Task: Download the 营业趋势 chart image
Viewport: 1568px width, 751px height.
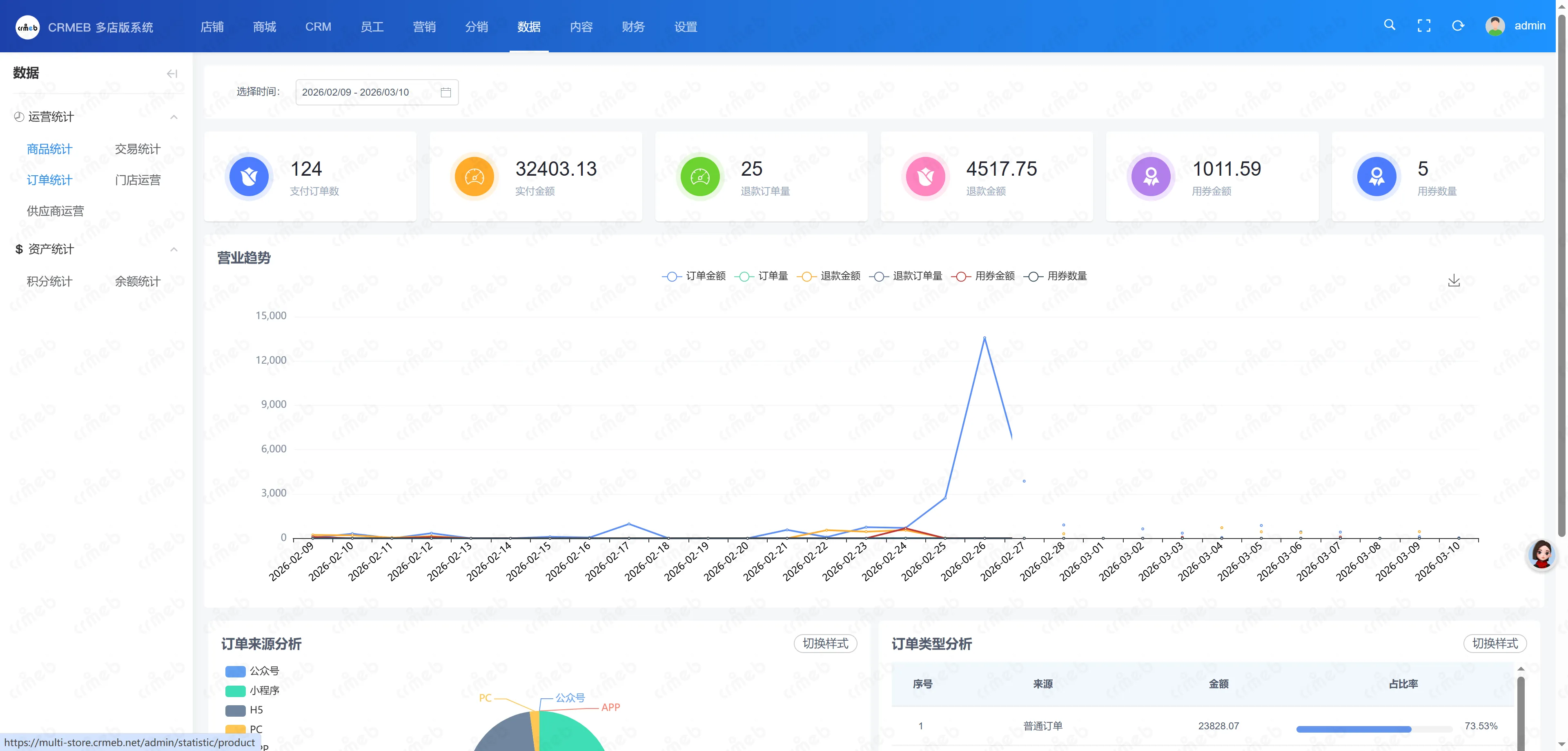Action: 1454,280
